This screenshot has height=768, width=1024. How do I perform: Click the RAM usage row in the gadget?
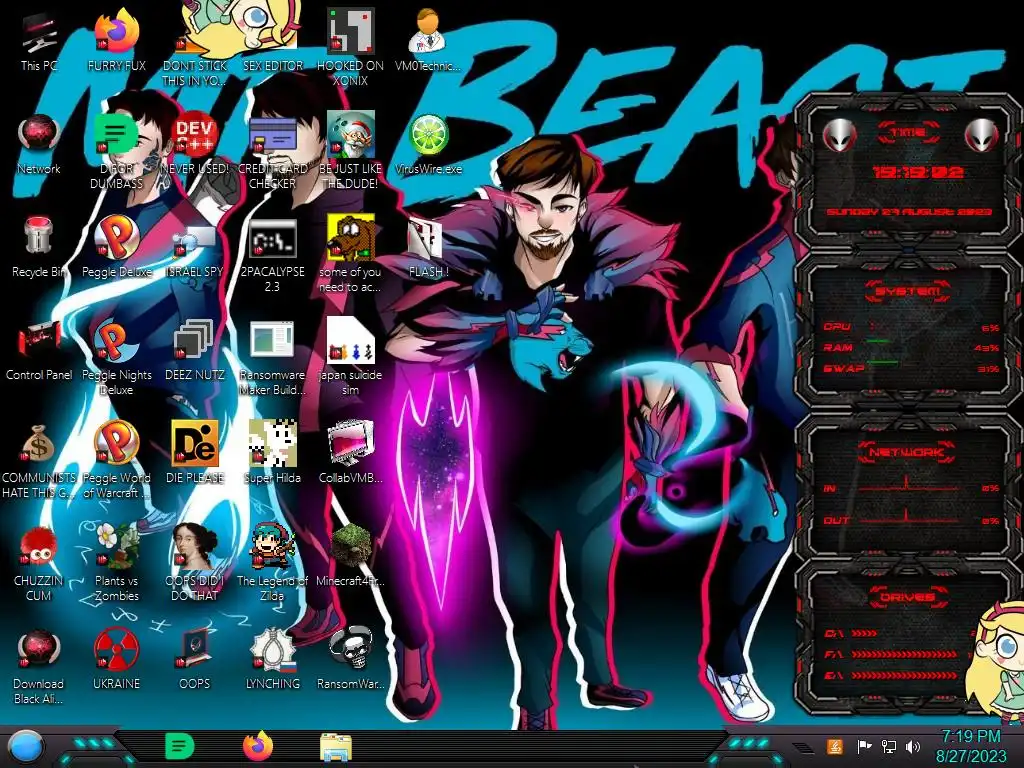911,347
